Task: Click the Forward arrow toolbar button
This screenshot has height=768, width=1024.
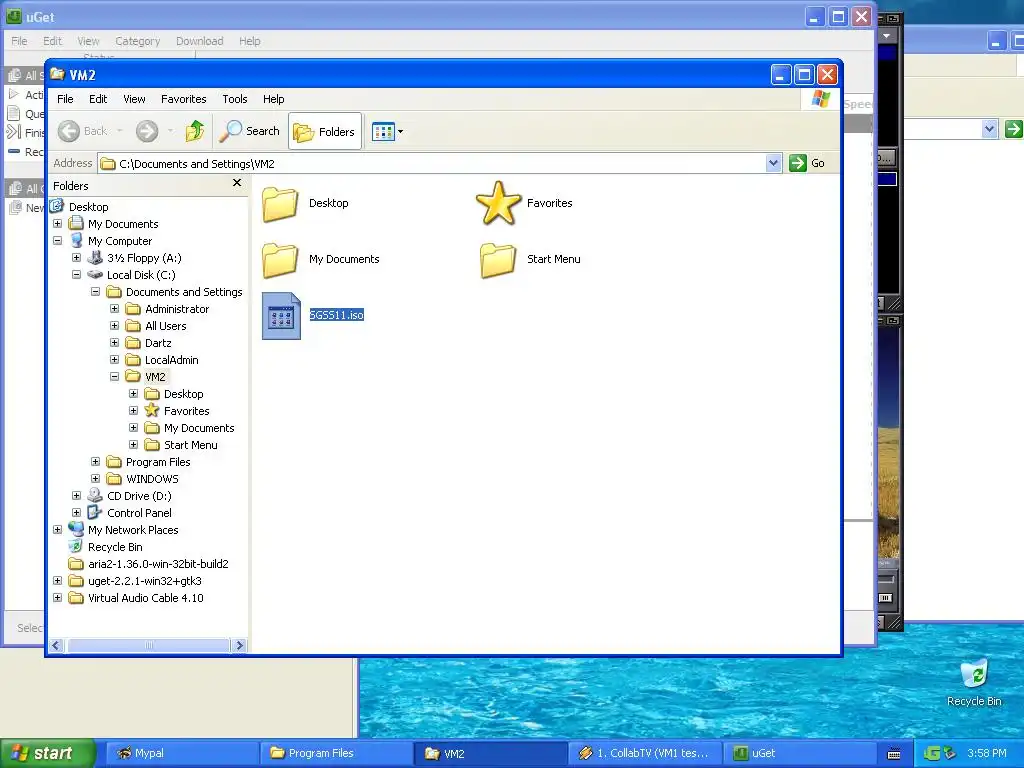Action: [147, 131]
